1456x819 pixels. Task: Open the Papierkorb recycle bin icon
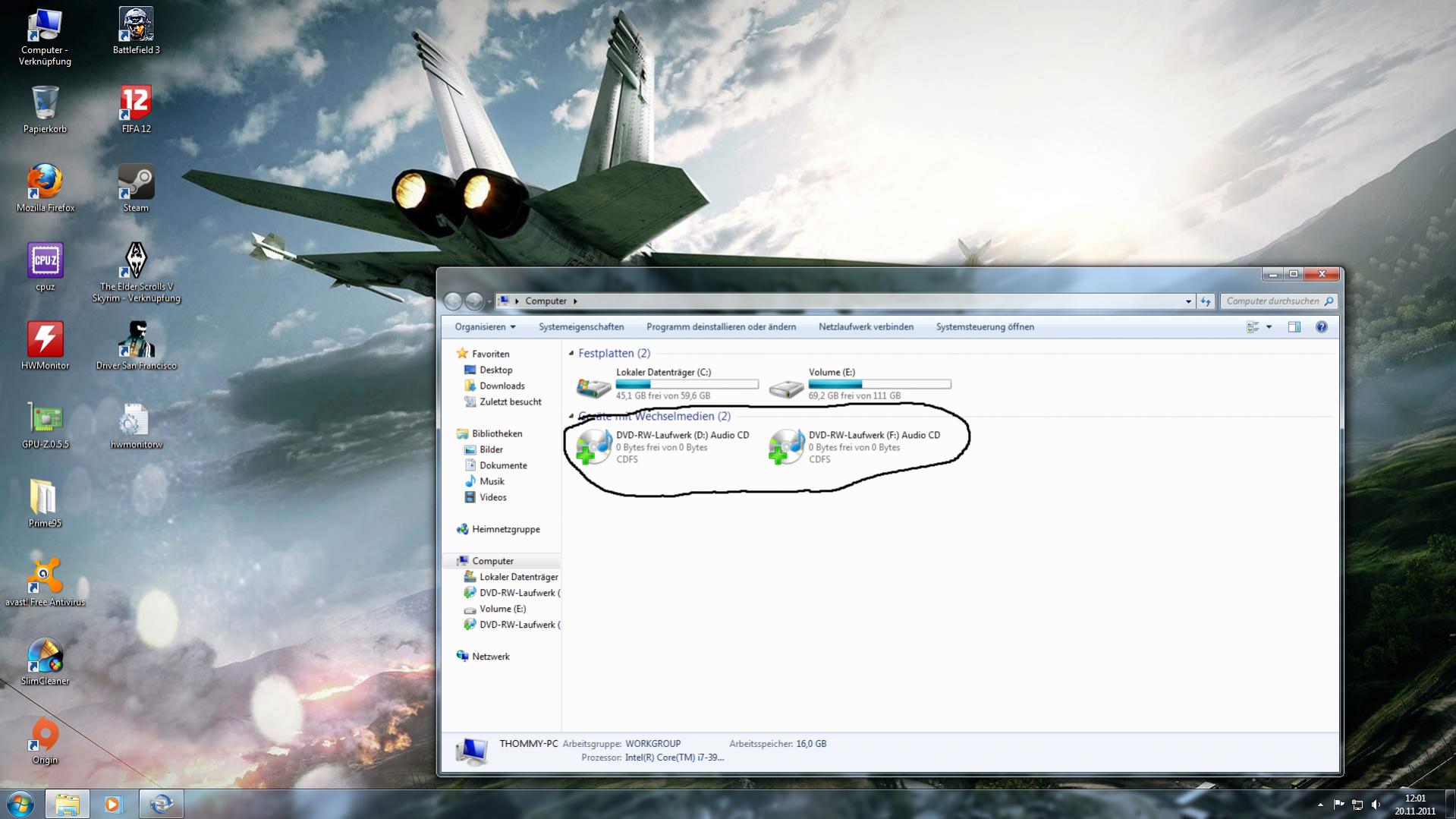click(x=45, y=110)
